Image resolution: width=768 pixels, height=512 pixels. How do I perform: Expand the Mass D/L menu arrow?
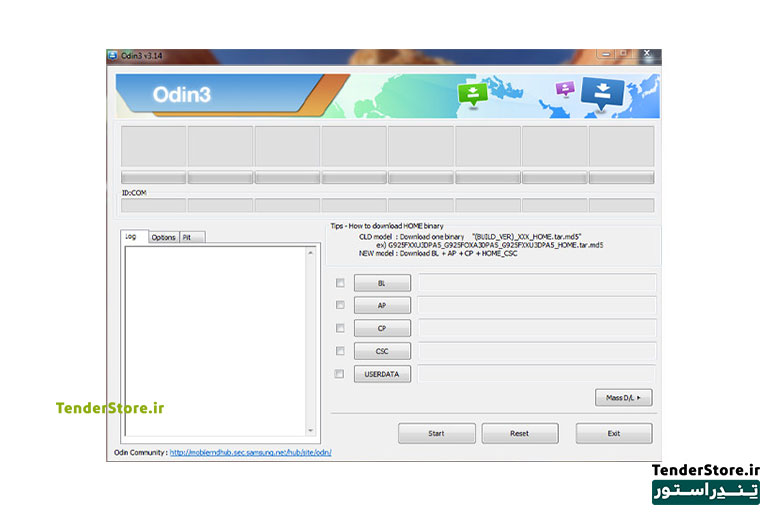639,398
